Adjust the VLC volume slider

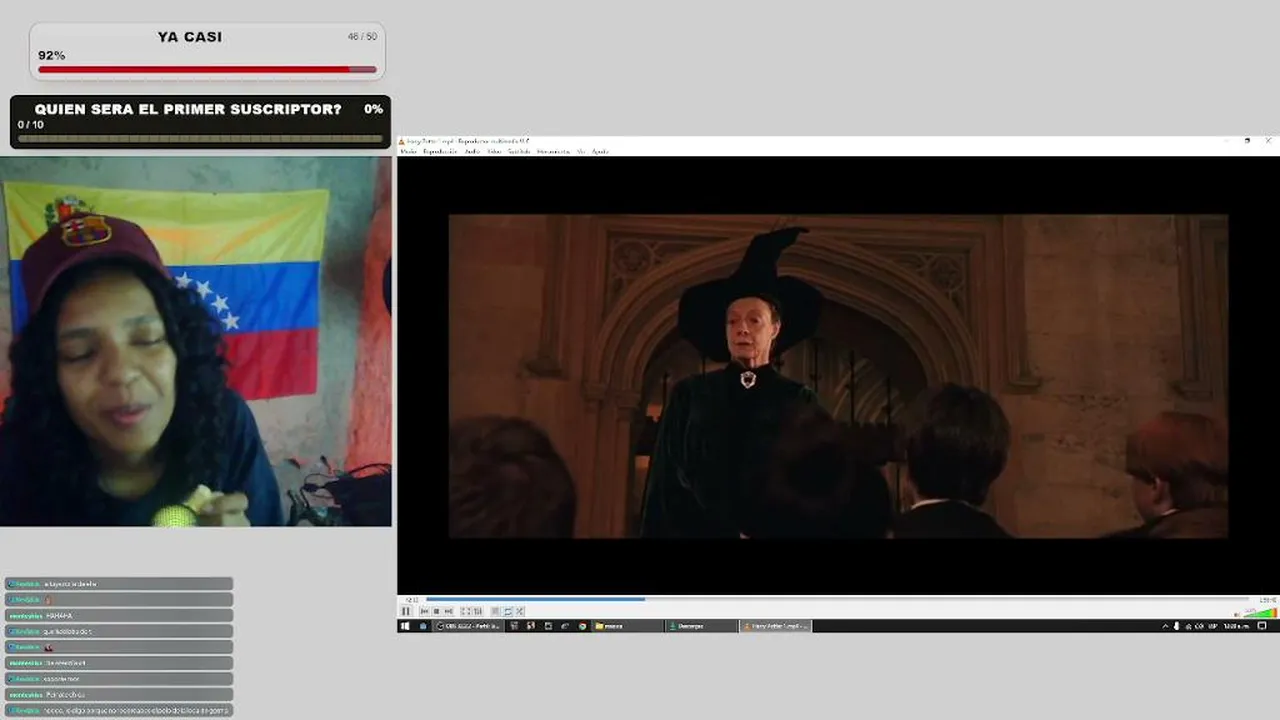[1260, 612]
